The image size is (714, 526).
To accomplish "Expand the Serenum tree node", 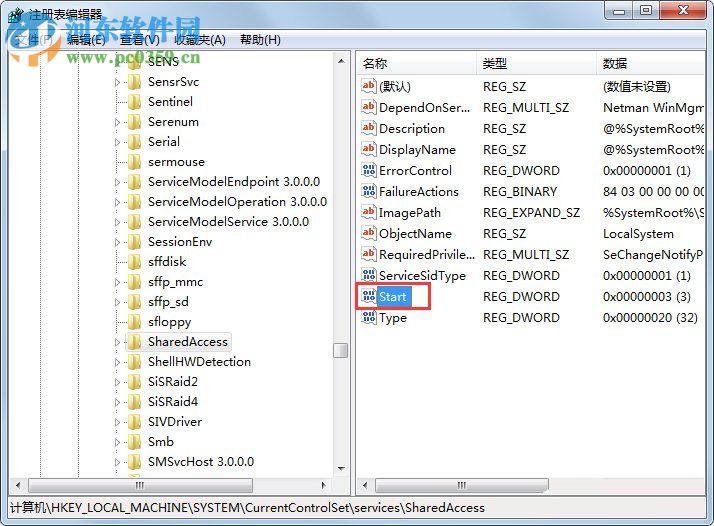I will pos(117,123).
